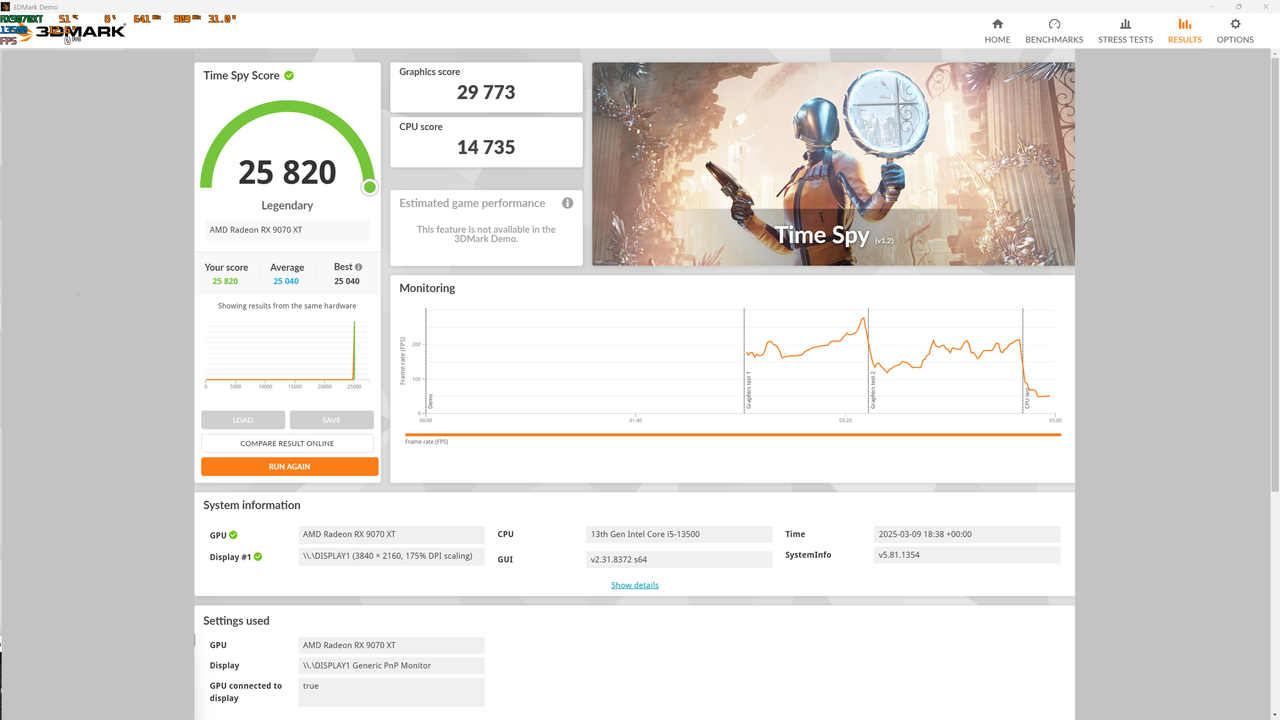Open the Home tab icon
This screenshot has height=720, width=1280.
pos(997,25)
